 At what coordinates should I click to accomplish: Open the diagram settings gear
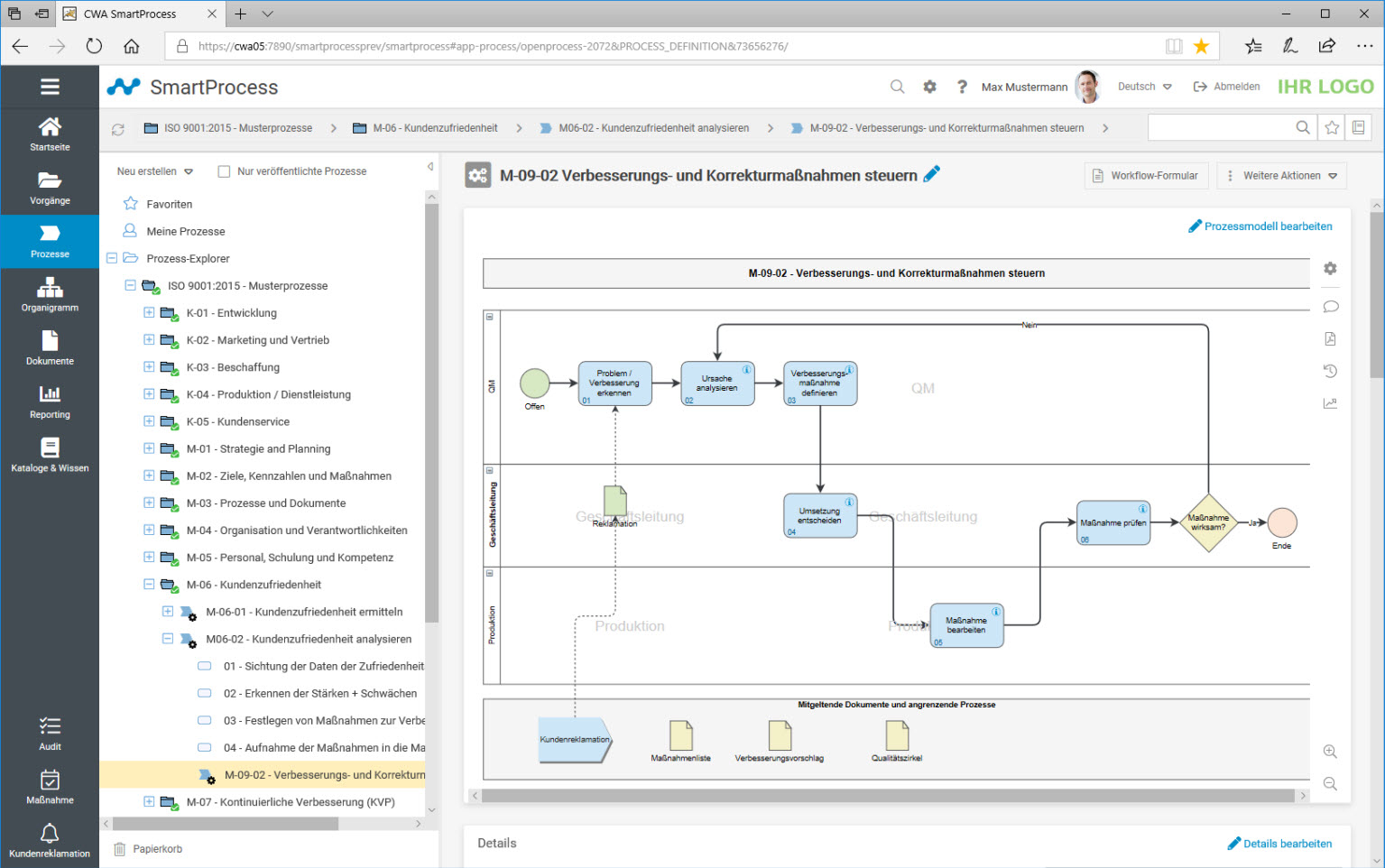[x=1330, y=268]
